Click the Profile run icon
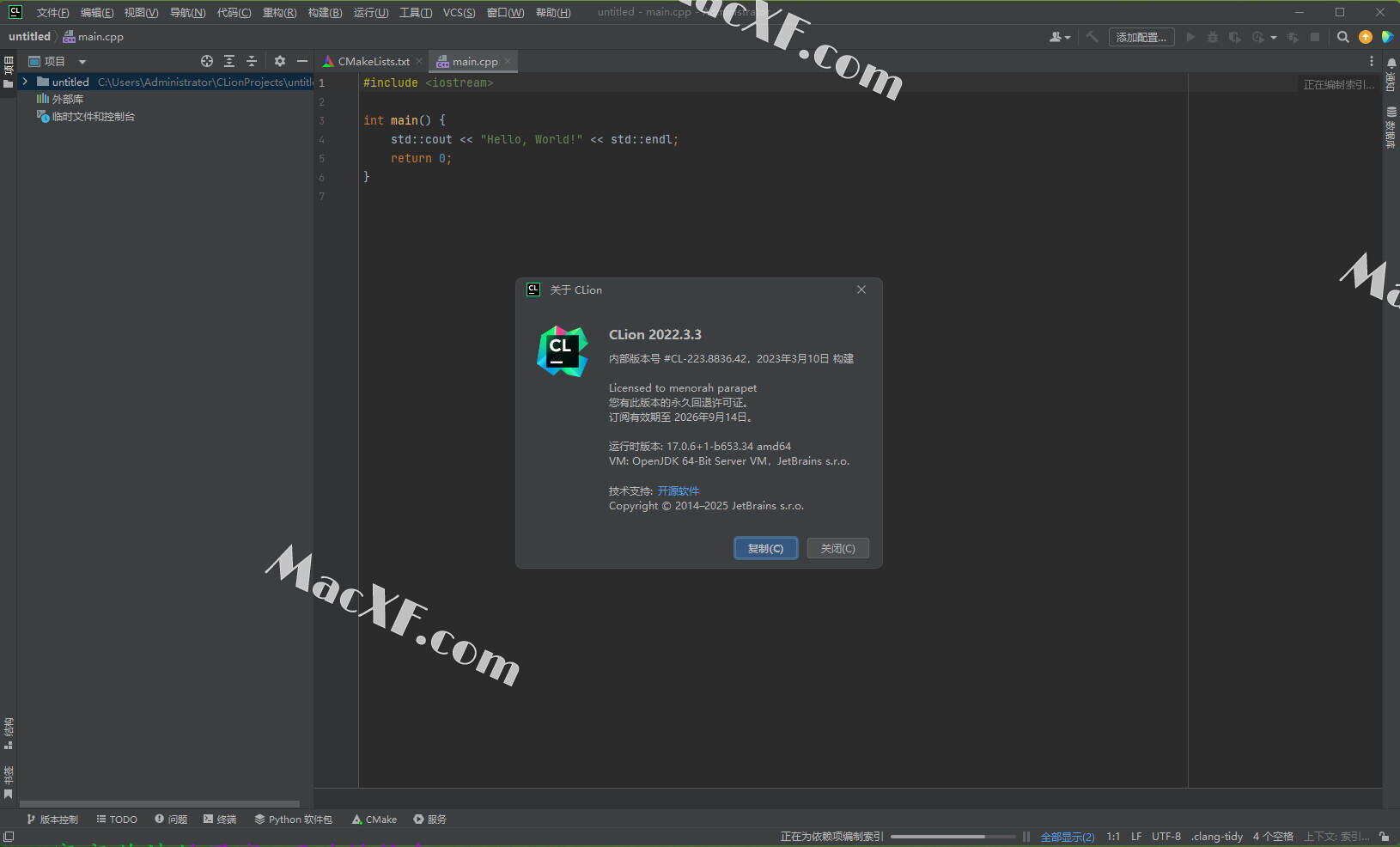The height and width of the screenshot is (847, 1400). [1258, 37]
